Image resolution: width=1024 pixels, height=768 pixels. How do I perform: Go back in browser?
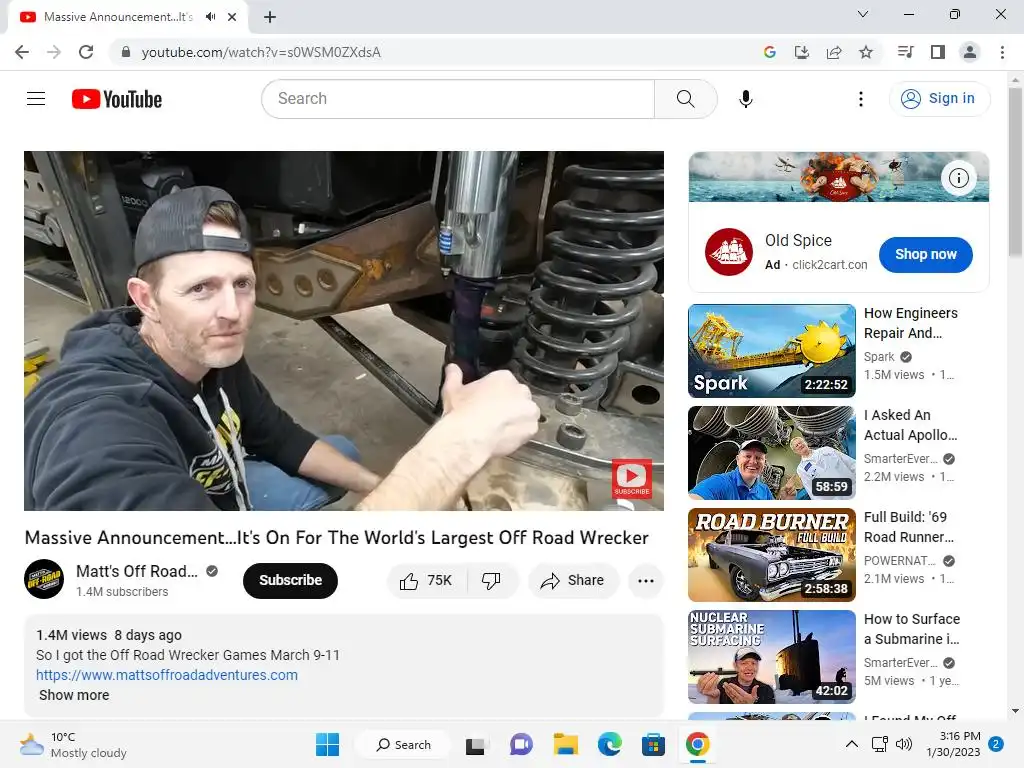pos(22,52)
